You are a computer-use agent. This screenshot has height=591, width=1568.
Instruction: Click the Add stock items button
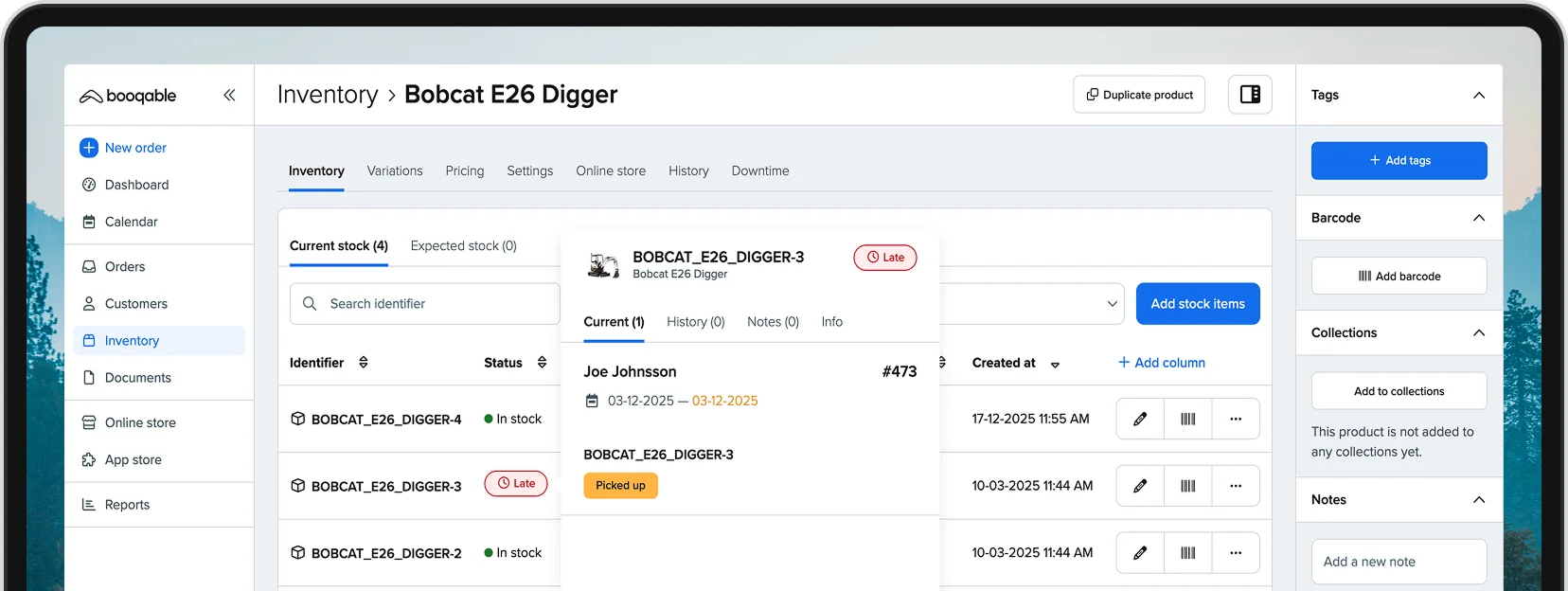1197,304
